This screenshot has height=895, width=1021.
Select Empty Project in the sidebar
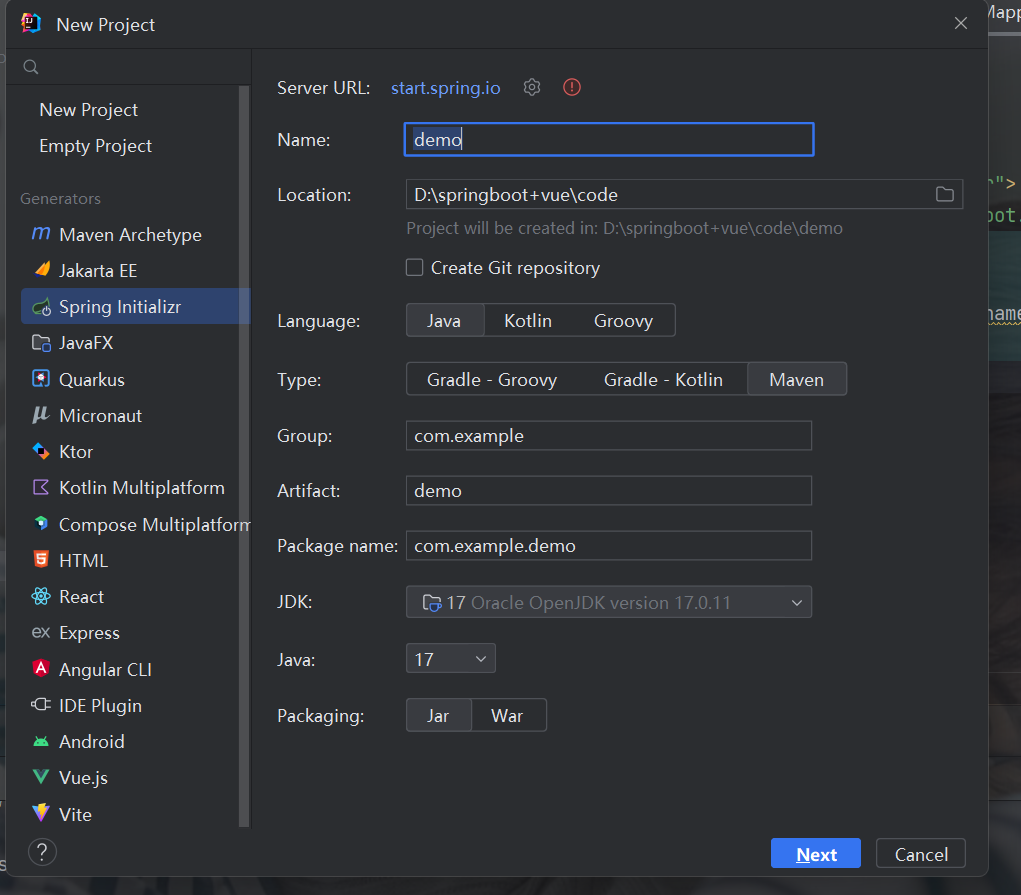pos(96,146)
